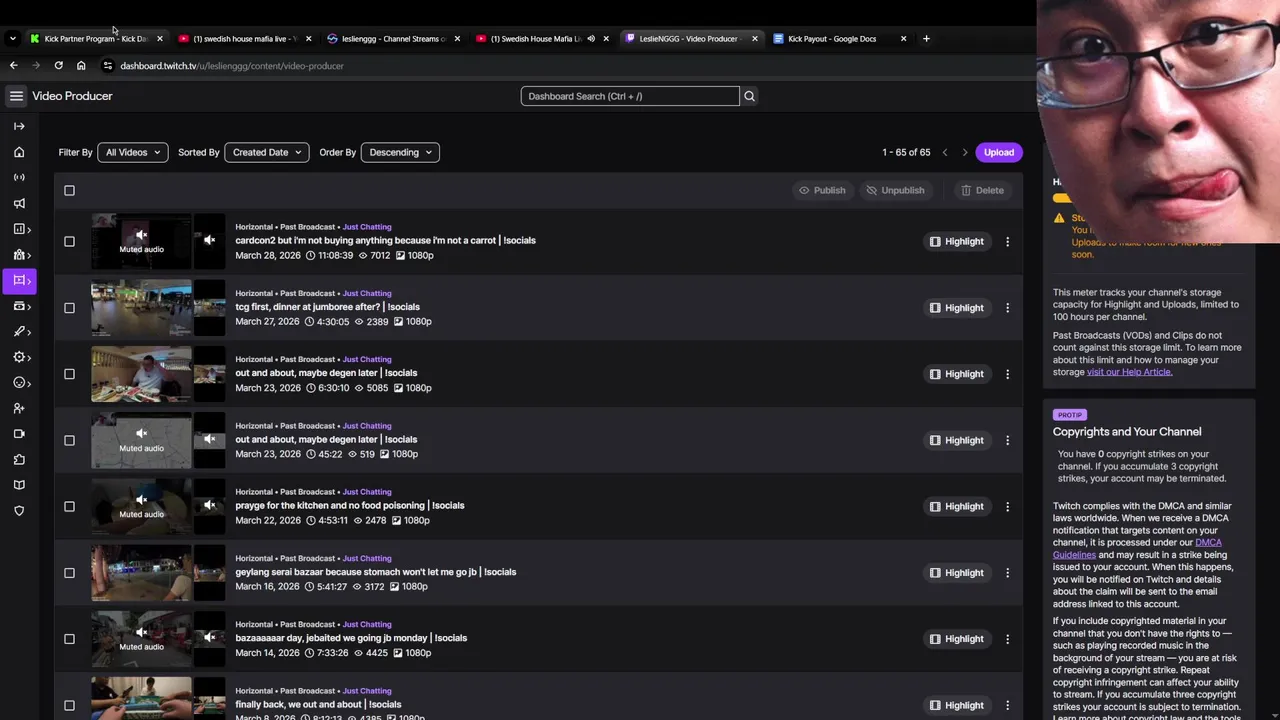
Task: Open the Streaming Tools camera icon
Action: [19, 434]
